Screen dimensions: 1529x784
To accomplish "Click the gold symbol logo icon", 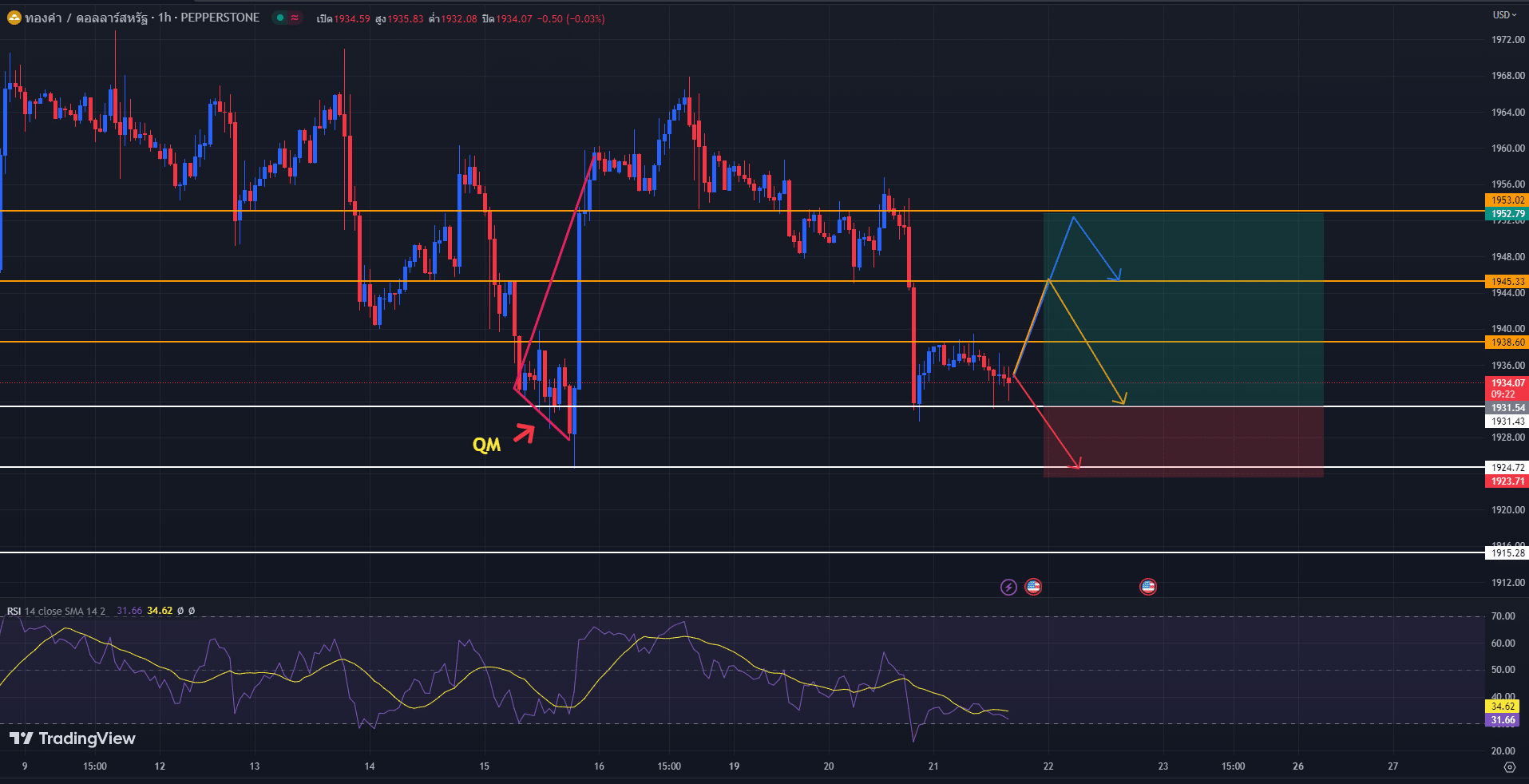I will pos(14,18).
